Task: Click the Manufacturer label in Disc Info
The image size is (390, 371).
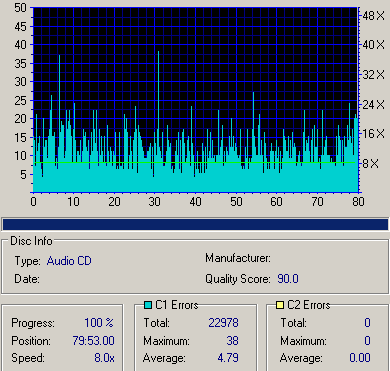Action: coord(238,258)
